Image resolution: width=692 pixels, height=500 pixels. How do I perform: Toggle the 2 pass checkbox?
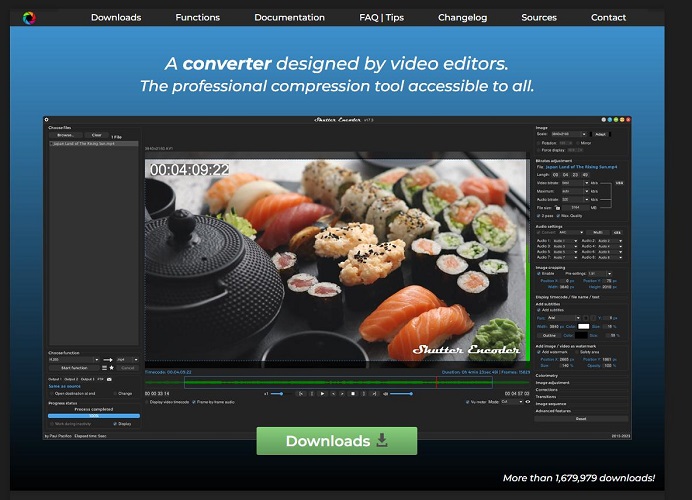click(538, 216)
